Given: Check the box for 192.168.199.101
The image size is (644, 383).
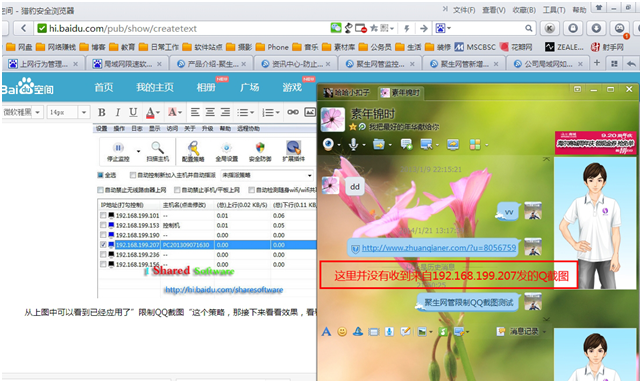Looking at the screenshot, I should pyautogui.click(x=103, y=216).
